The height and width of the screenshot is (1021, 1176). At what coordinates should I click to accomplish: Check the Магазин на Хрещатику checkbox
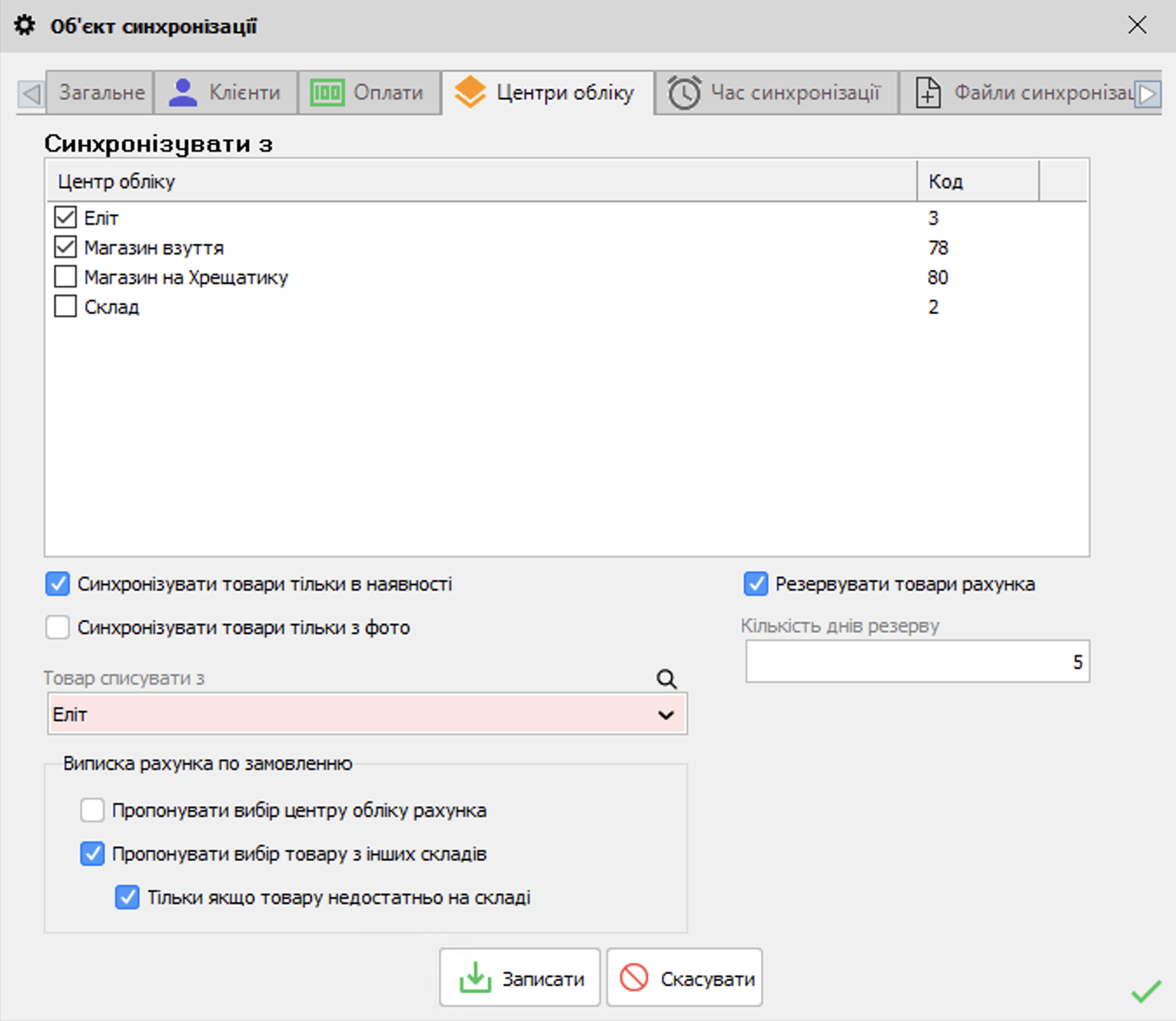coord(65,276)
